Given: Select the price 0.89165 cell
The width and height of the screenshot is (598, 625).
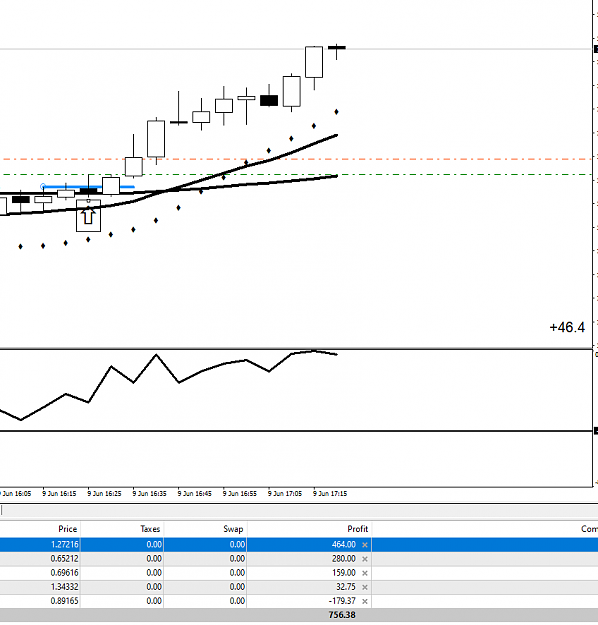Looking at the screenshot, I should [x=64, y=601].
